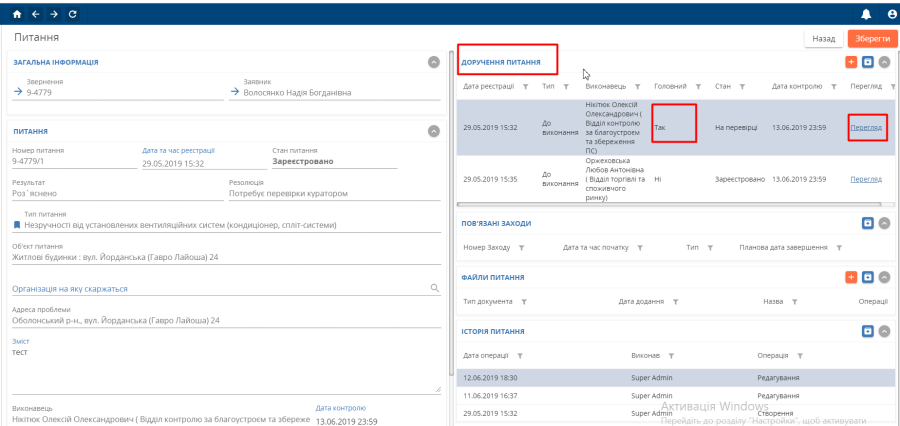Image resolution: width=900 pixels, height=426 pixels.
Task: Collapse the Пов'язані заходи panel
Action: pos(884,223)
